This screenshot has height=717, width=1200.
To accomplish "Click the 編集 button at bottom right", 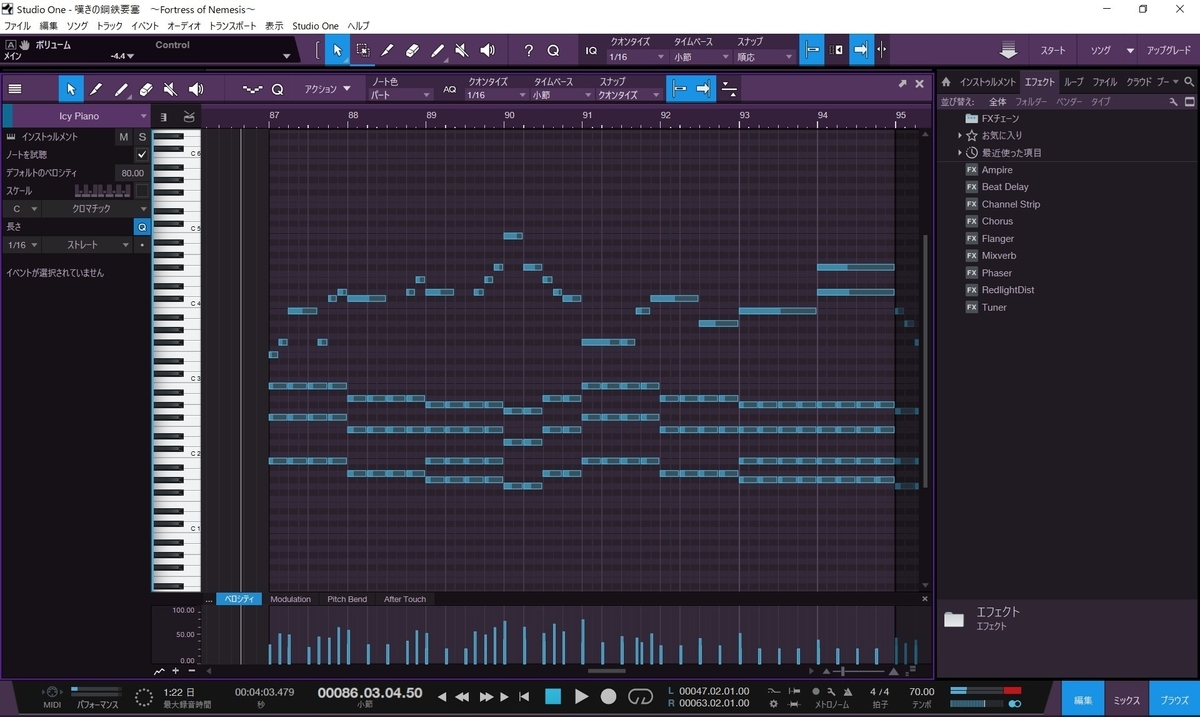I will [1083, 700].
